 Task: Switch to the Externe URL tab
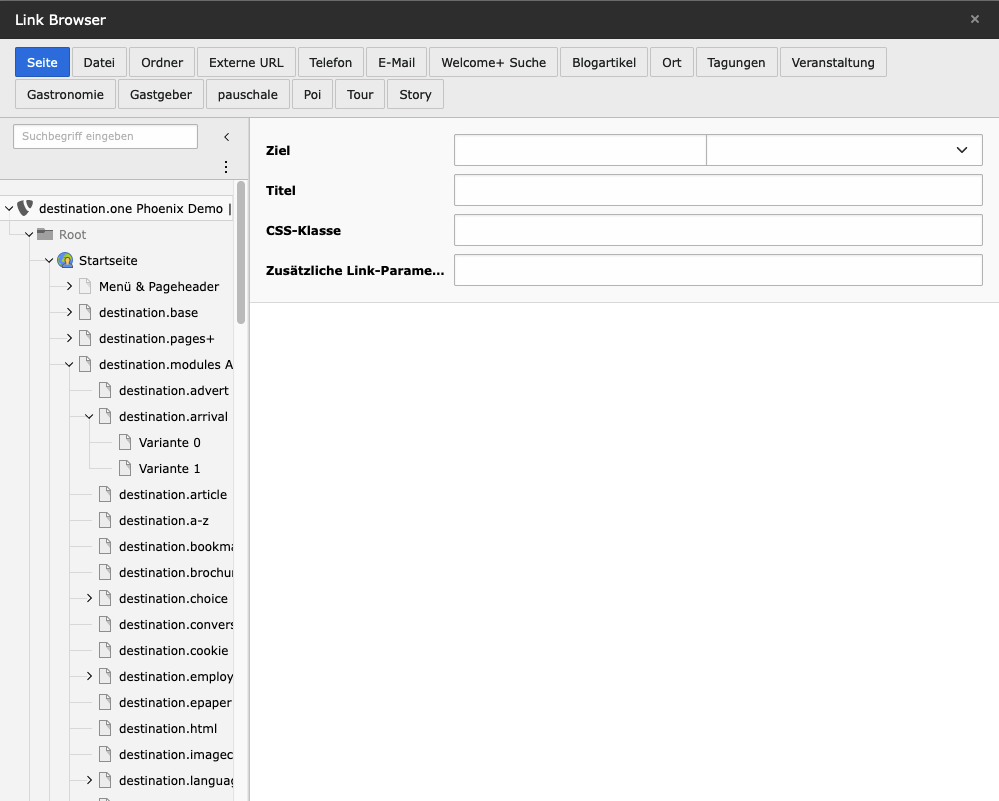(x=246, y=62)
